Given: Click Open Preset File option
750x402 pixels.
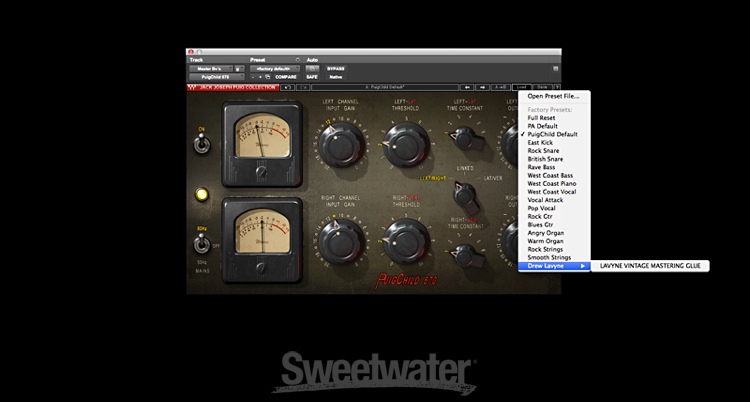Looking at the screenshot, I should [556, 96].
